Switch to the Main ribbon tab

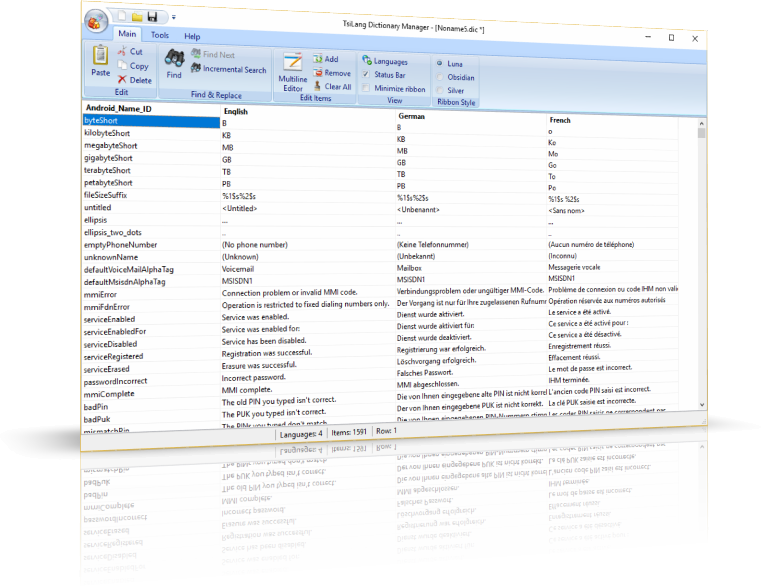[127, 33]
